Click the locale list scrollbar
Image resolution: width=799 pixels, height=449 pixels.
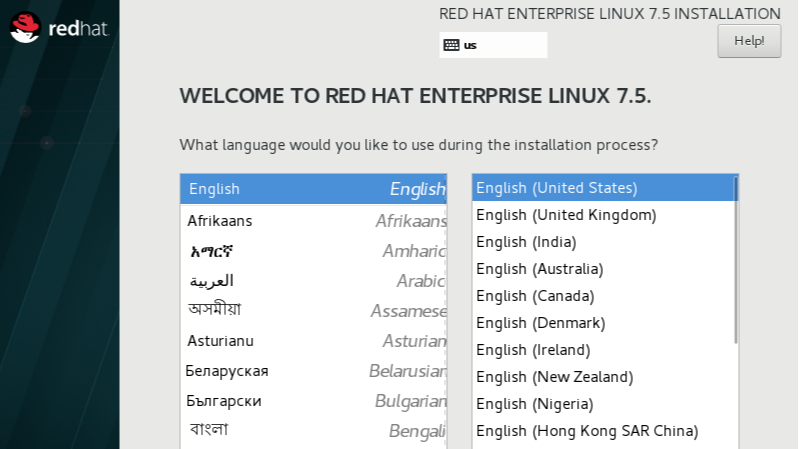pos(736,260)
